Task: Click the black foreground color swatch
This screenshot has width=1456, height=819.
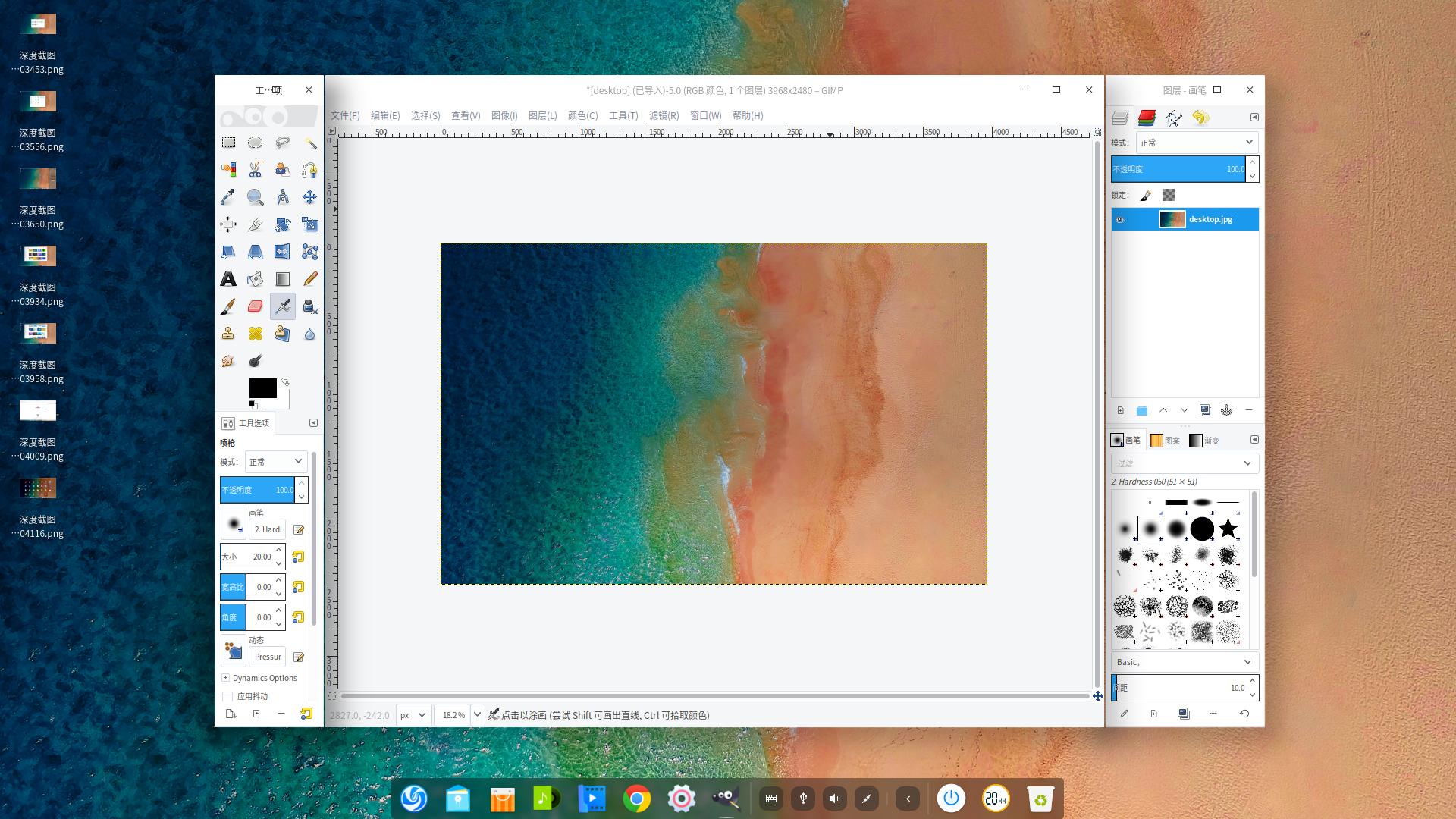Action: (x=262, y=388)
